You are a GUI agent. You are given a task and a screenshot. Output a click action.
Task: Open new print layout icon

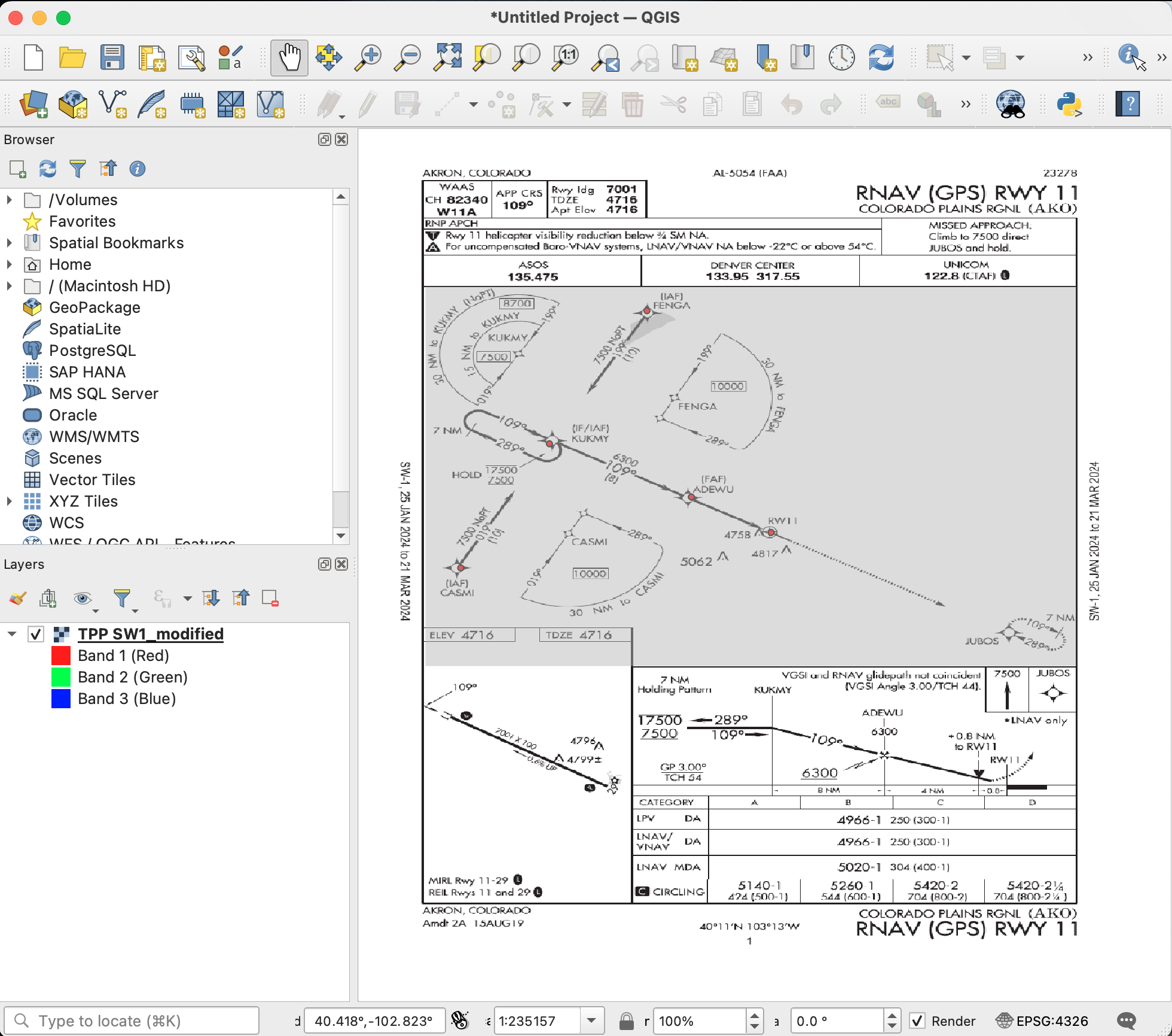tap(152, 57)
